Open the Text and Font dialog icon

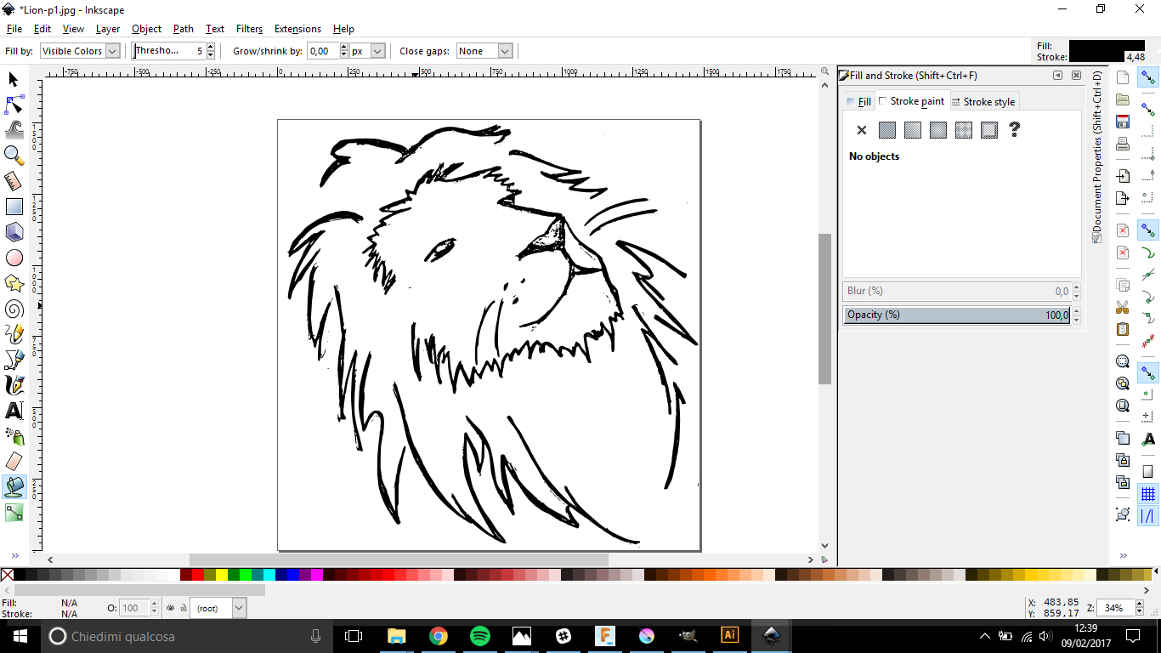pos(1148,439)
